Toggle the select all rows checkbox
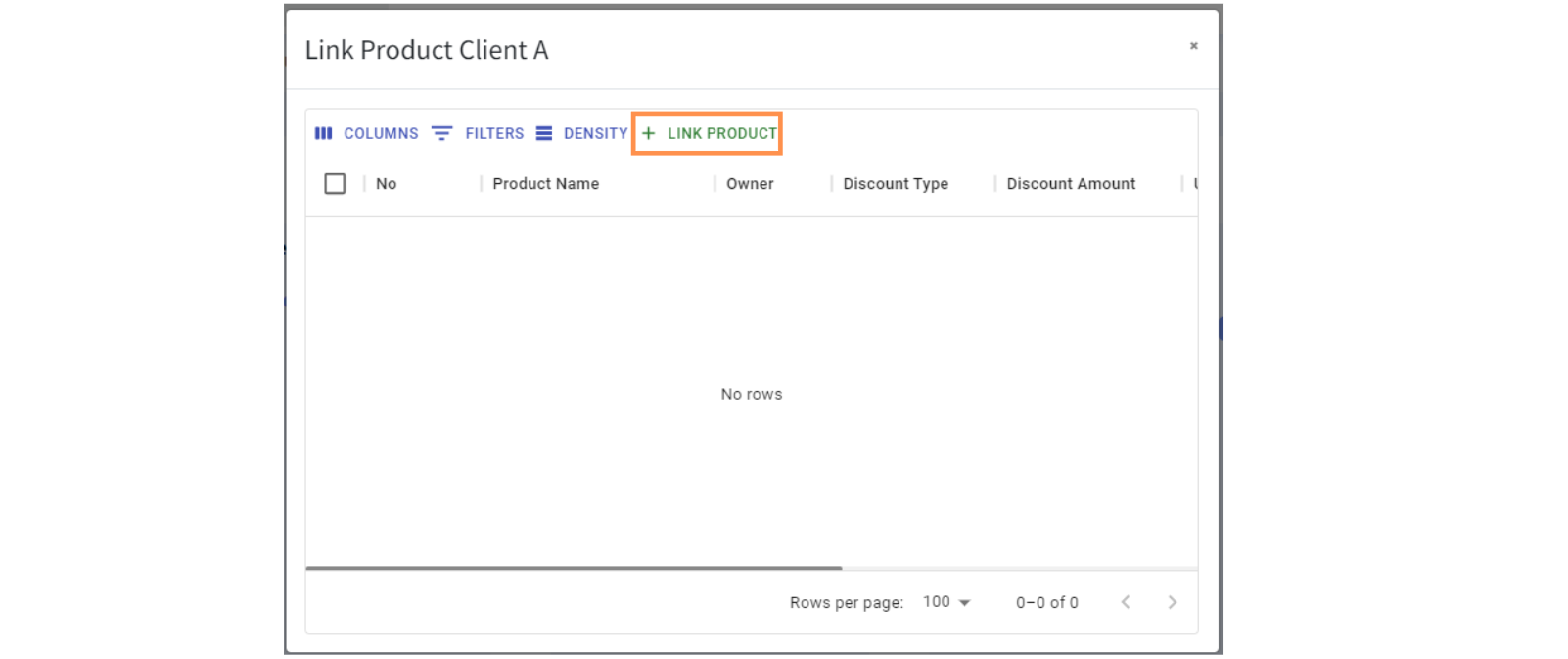Image resolution: width=1568 pixels, height=659 pixels. pyautogui.click(x=335, y=184)
